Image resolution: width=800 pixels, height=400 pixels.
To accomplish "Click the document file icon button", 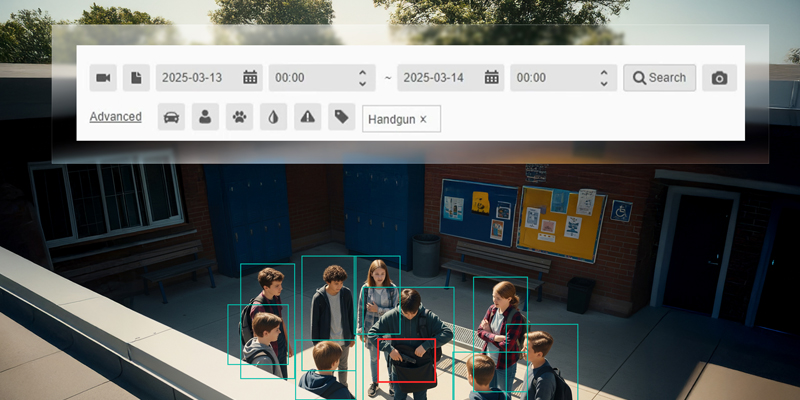I will point(136,78).
